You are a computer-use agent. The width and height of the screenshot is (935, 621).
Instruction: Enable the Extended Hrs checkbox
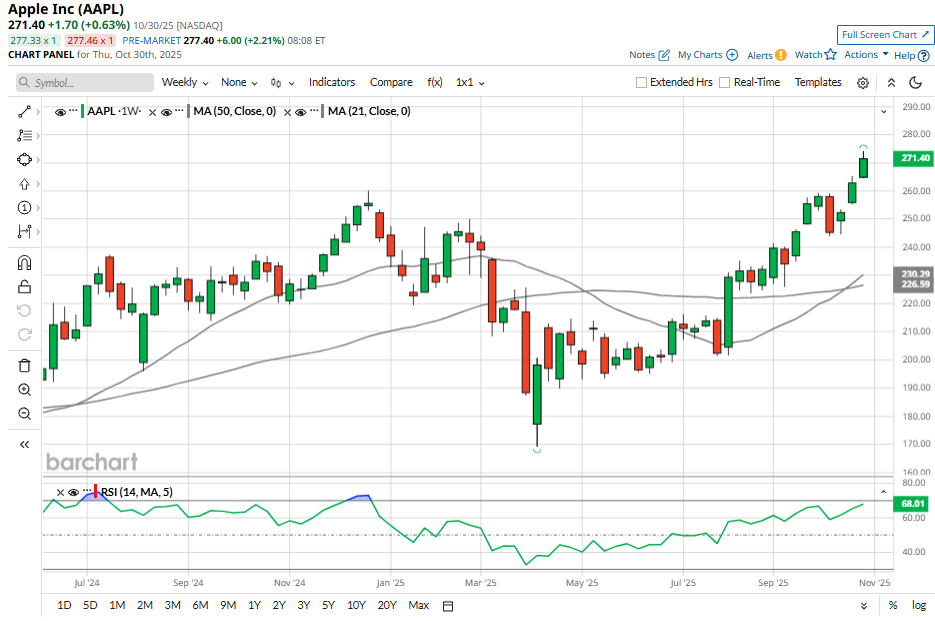pyautogui.click(x=642, y=83)
